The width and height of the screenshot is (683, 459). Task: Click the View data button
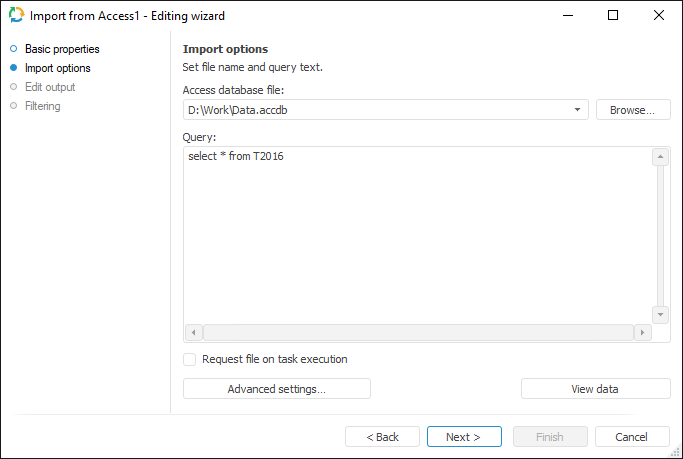595,389
